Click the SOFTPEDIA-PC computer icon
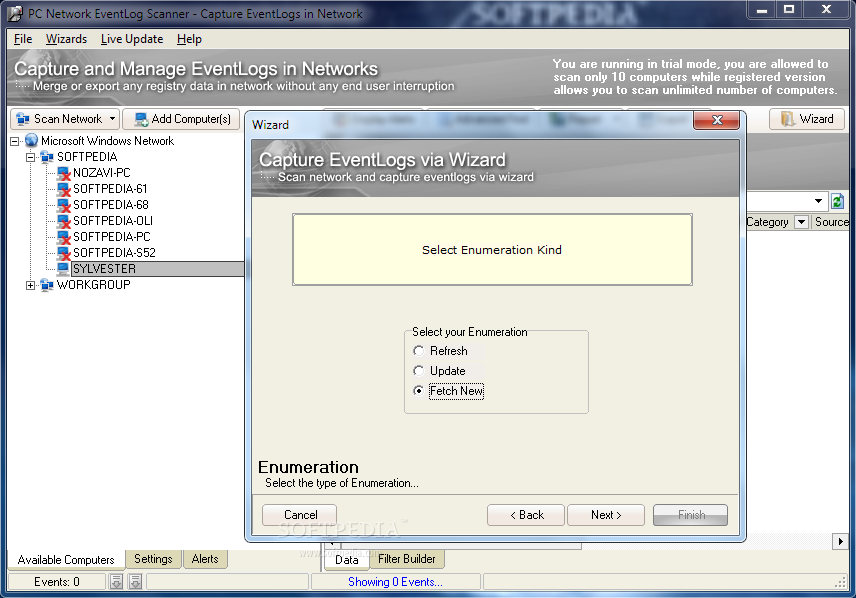Viewport: 856px width, 598px height. [64, 237]
